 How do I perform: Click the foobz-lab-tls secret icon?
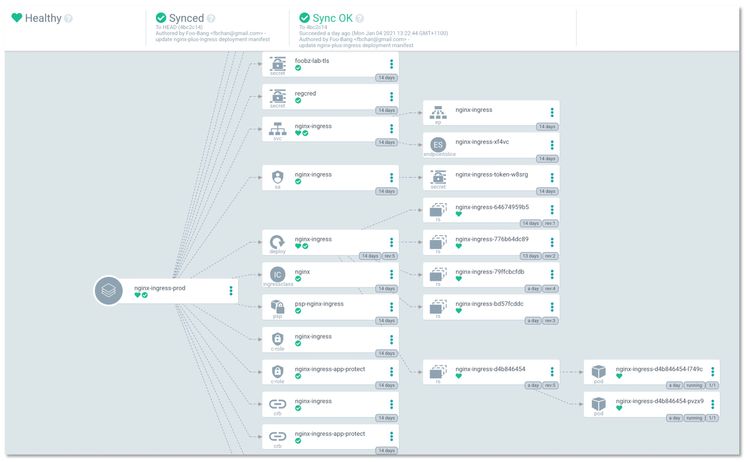pos(278,64)
